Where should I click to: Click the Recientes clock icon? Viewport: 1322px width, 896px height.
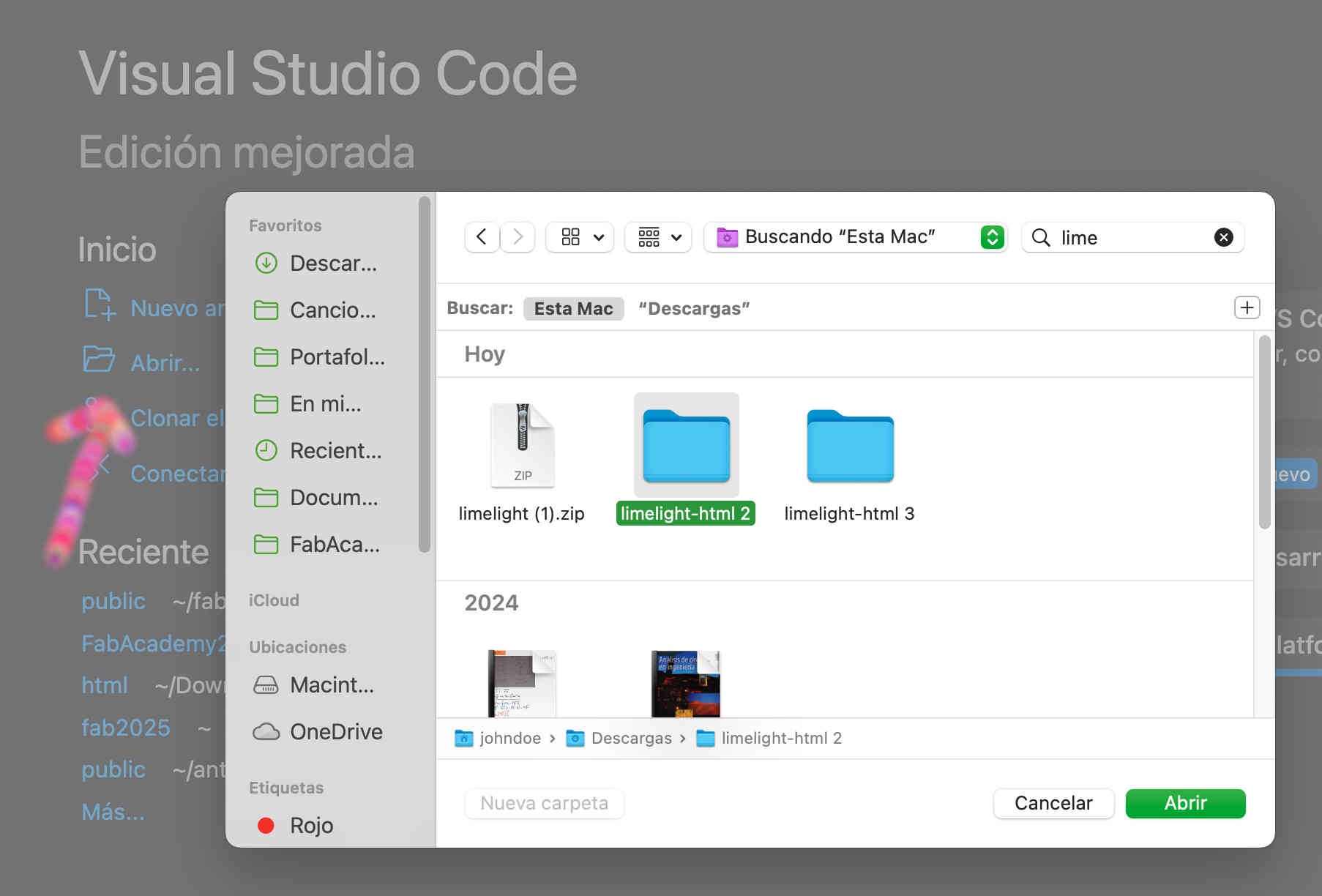coord(266,450)
